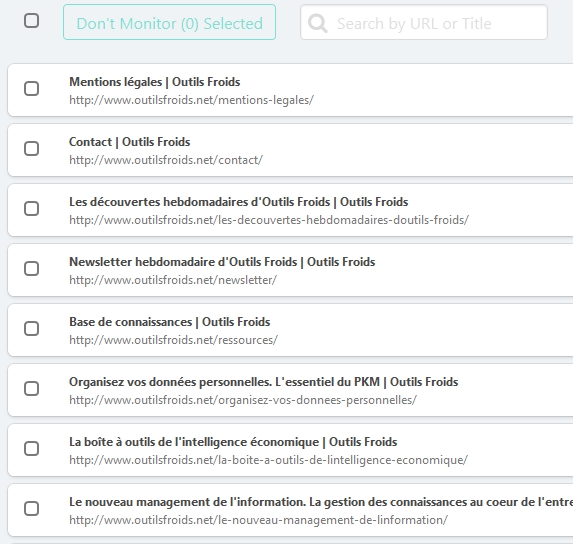573x544 pixels.
Task: Focus the Search by URL or Title field
Action: pyautogui.click(x=424, y=22)
